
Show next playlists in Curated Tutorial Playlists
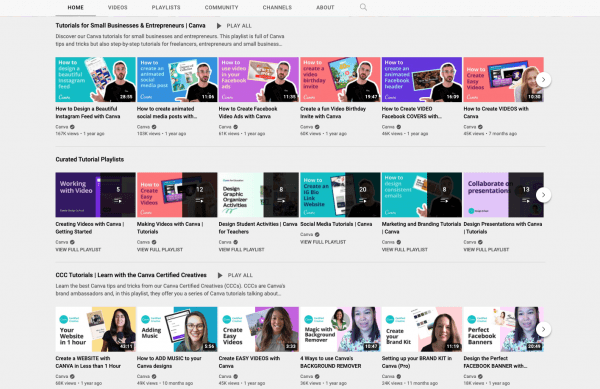(x=543, y=195)
